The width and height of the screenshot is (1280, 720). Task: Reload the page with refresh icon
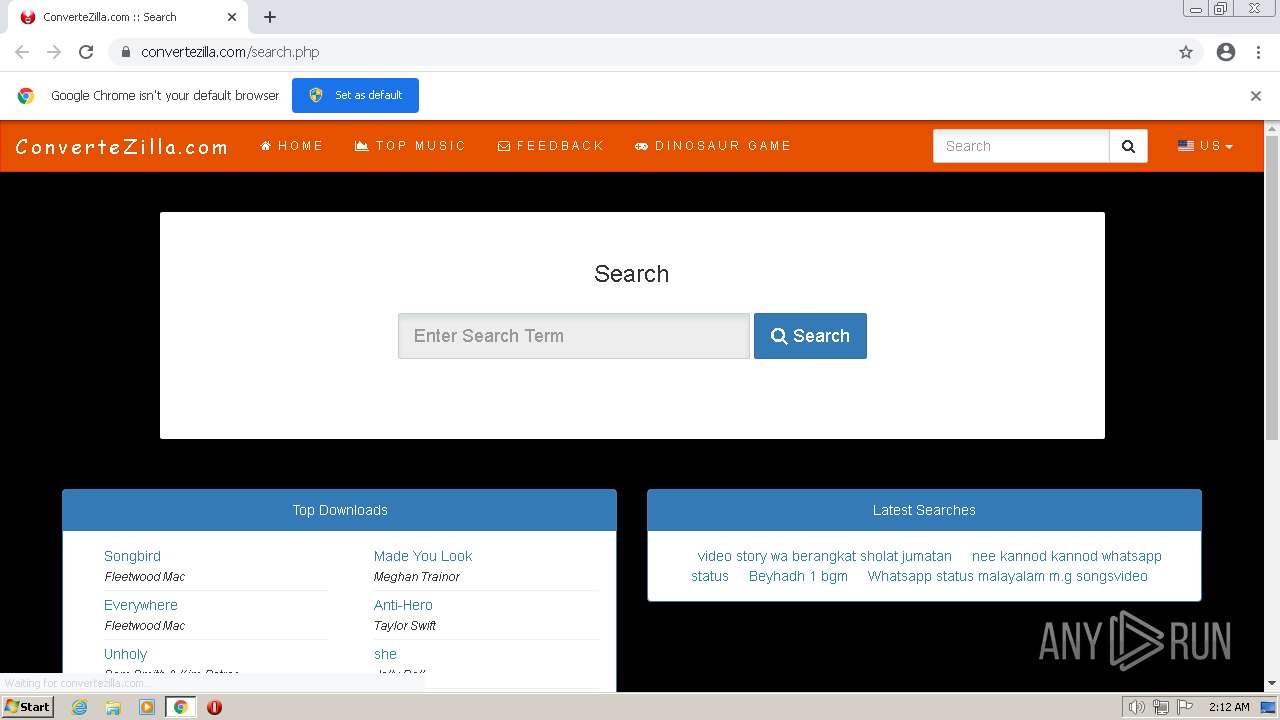86,52
